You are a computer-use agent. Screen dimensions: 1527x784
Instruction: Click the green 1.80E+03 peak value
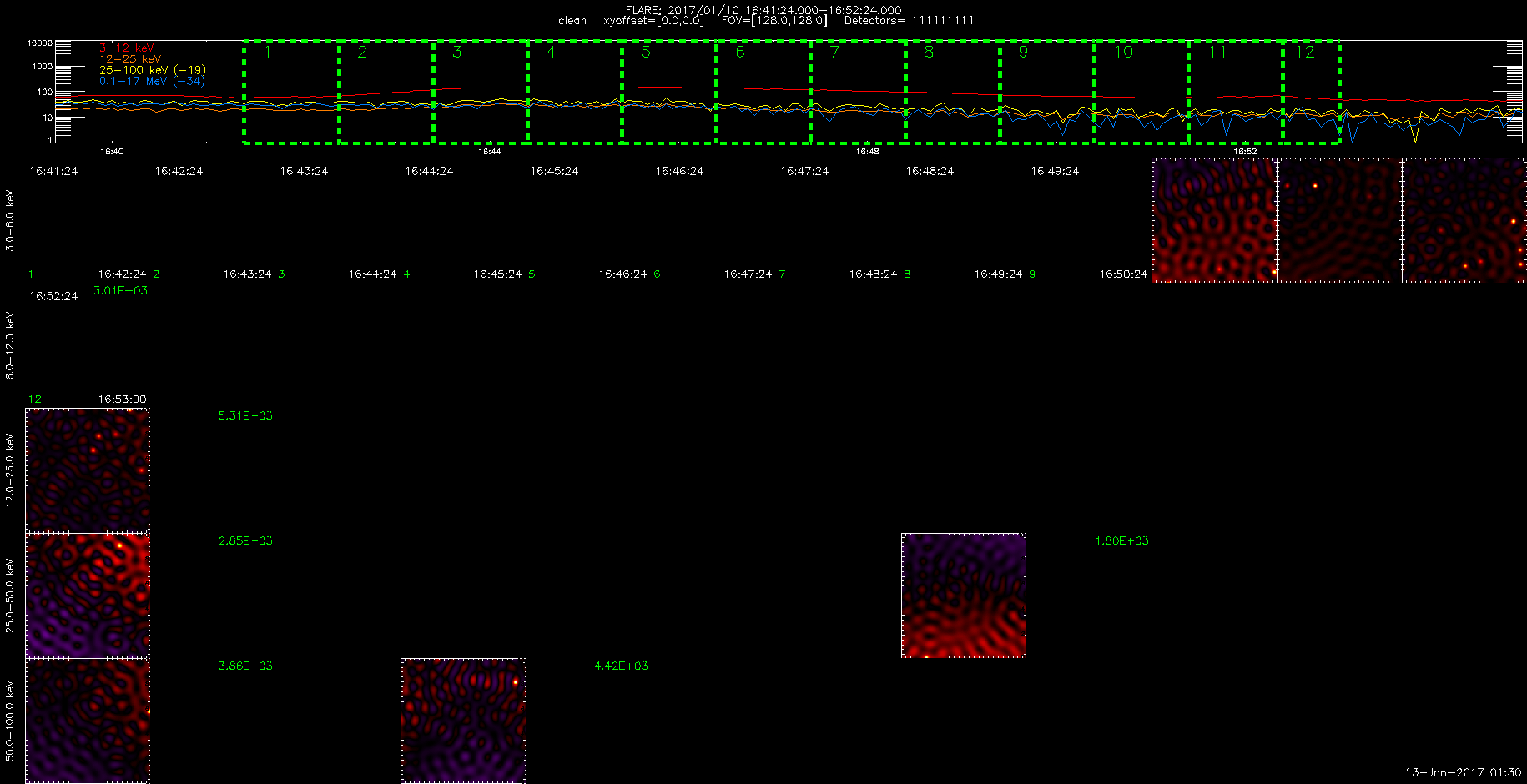click(1121, 540)
